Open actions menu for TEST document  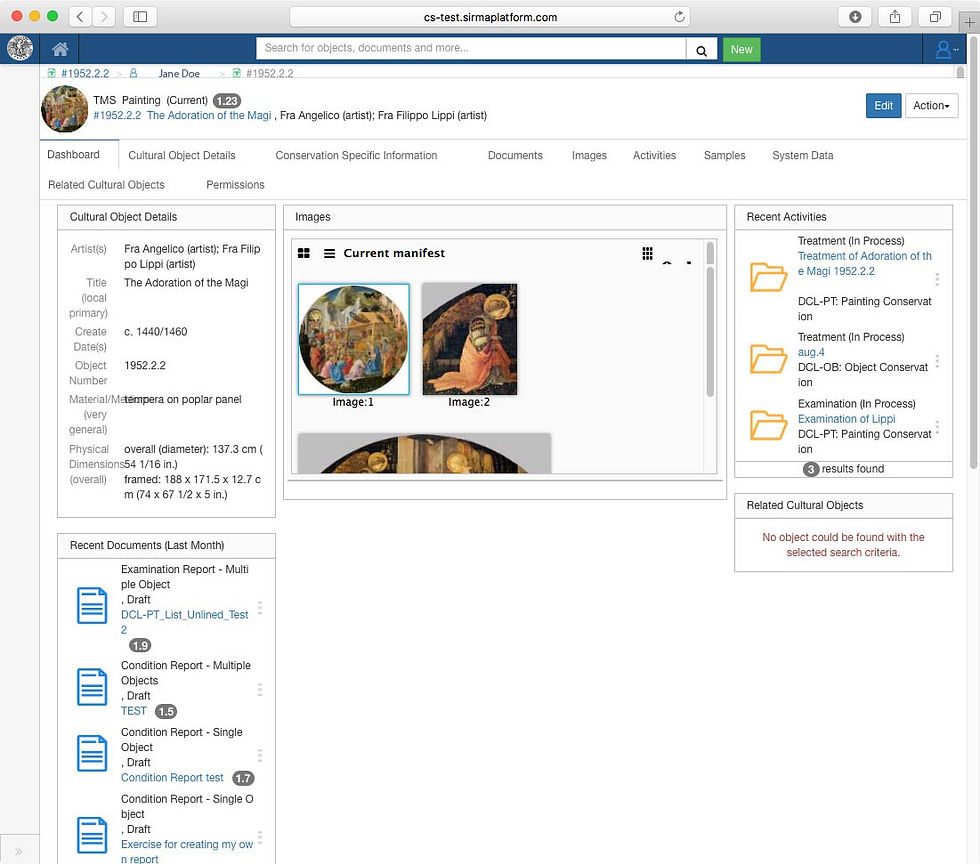coord(259,690)
